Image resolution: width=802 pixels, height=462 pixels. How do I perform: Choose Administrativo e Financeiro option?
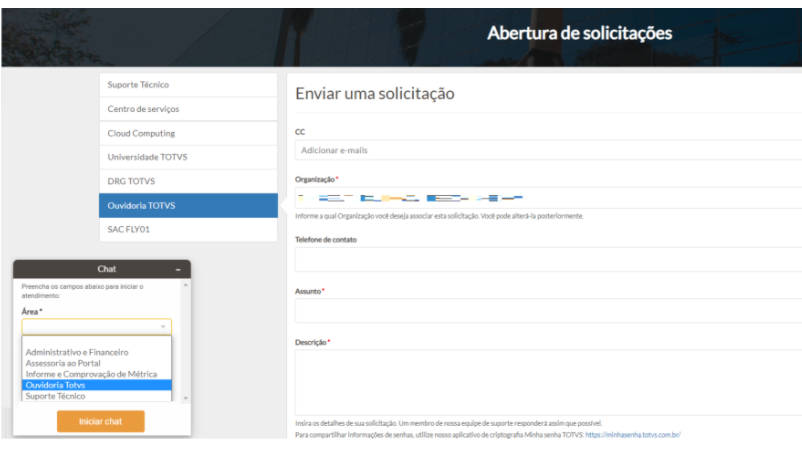(97, 352)
